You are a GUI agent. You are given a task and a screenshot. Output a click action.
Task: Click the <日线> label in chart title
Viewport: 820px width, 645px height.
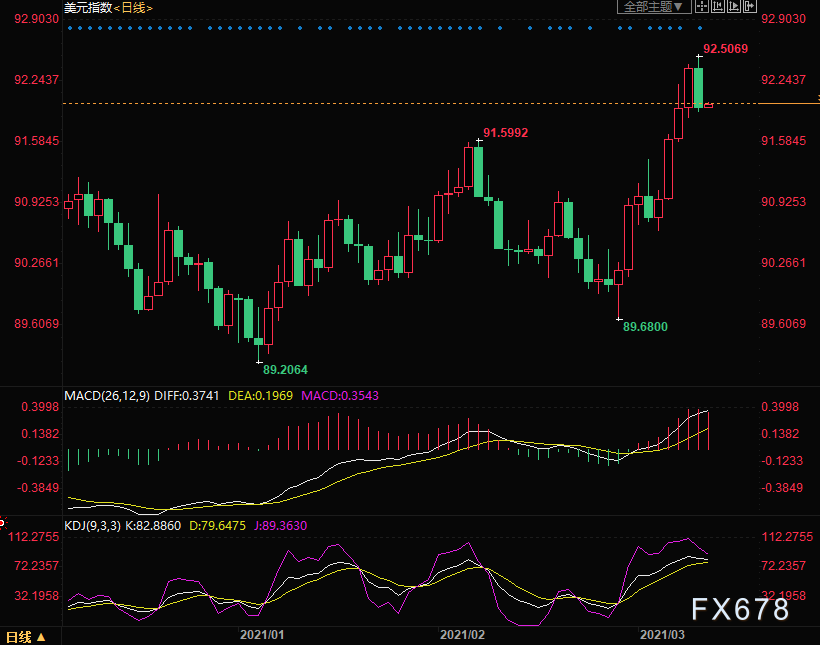[x=133, y=8]
